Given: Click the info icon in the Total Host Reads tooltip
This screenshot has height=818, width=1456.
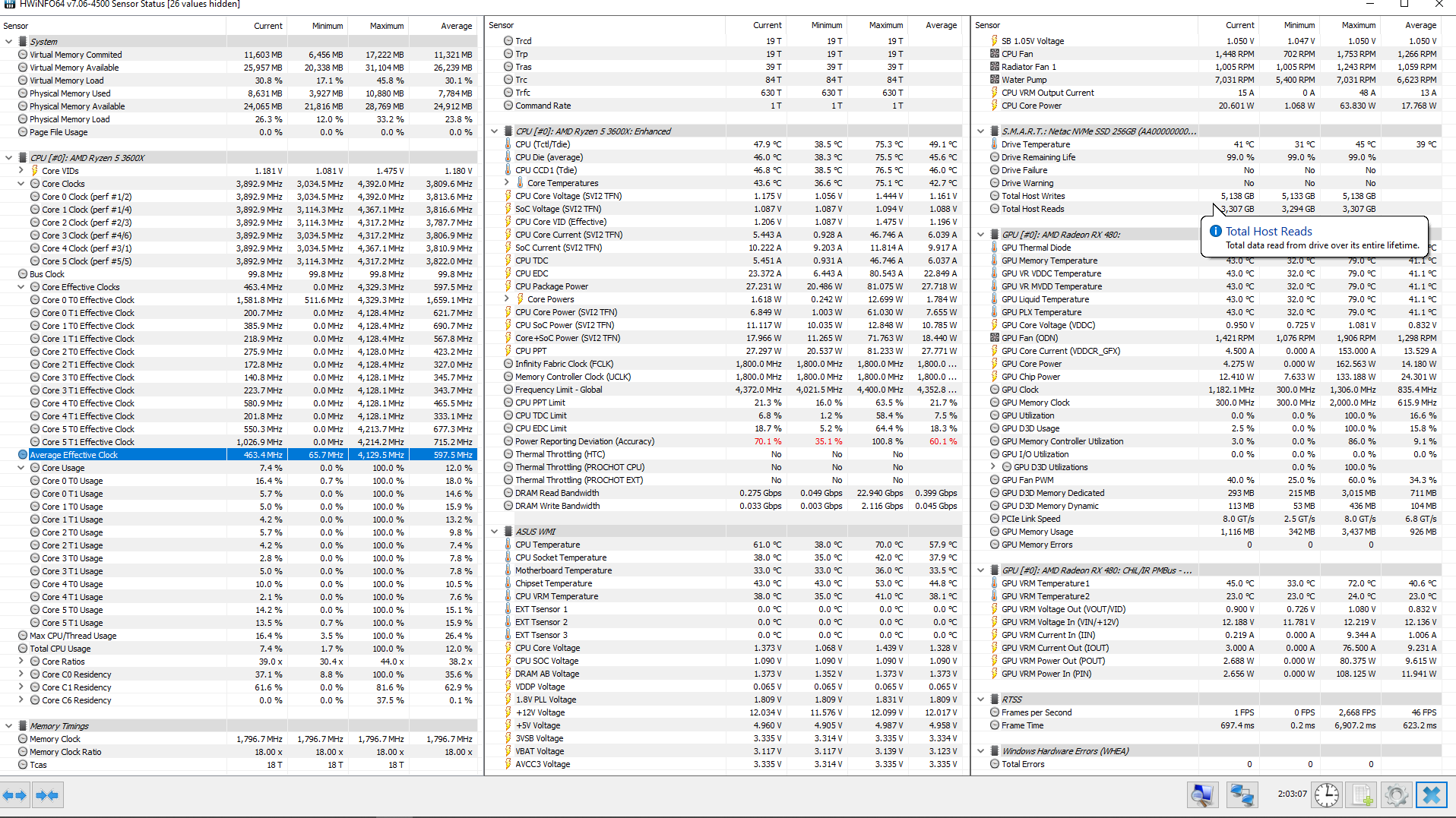Looking at the screenshot, I should click(1215, 232).
